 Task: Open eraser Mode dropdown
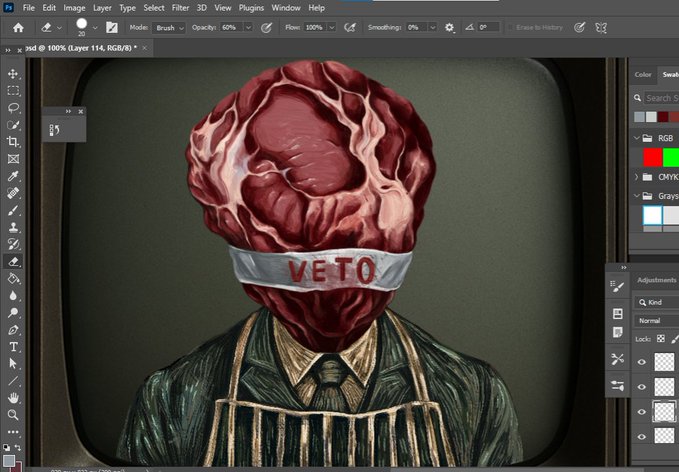(x=169, y=28)
